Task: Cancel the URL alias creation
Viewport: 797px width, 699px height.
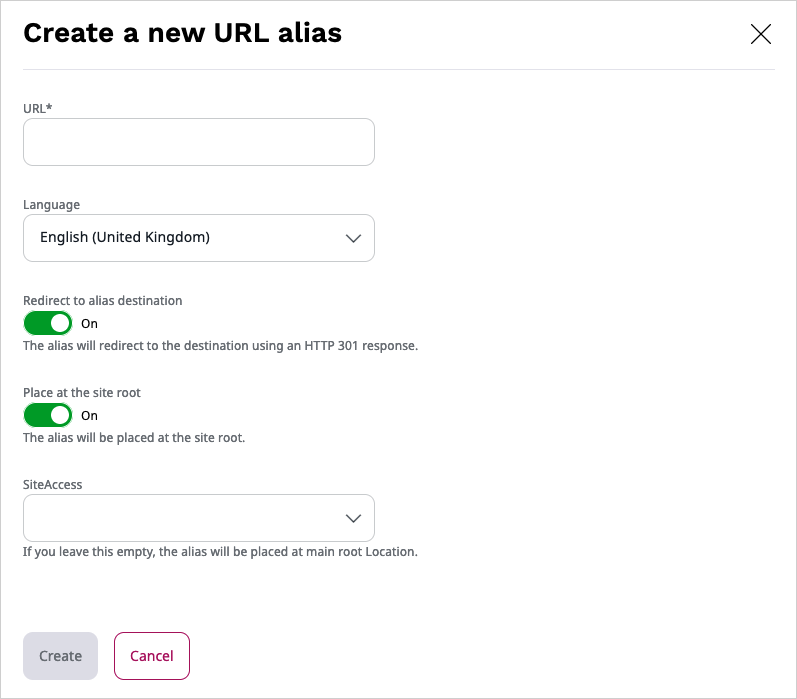Action: (152, 656)
